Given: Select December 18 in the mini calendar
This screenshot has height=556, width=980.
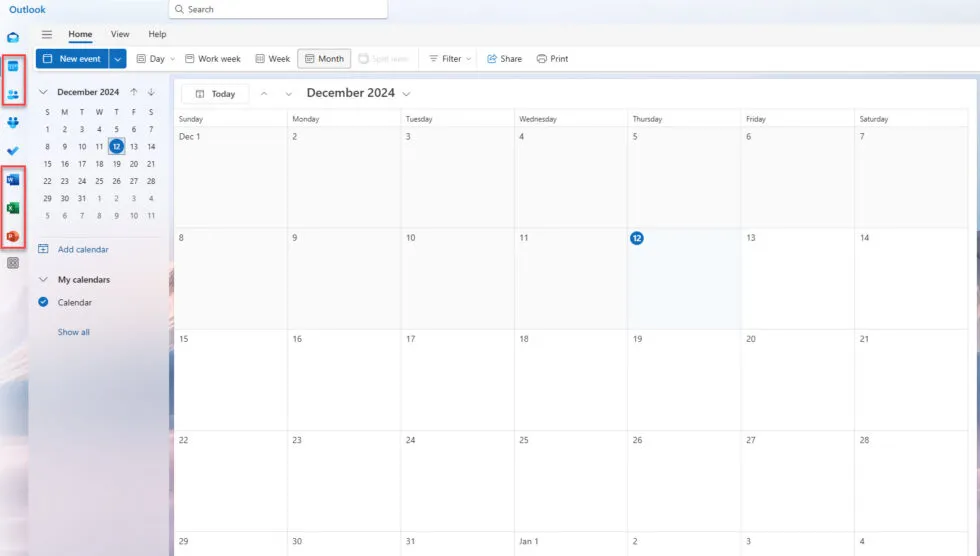Looking at the screenshot, I should pyautogui.click(x=99, y=164).
